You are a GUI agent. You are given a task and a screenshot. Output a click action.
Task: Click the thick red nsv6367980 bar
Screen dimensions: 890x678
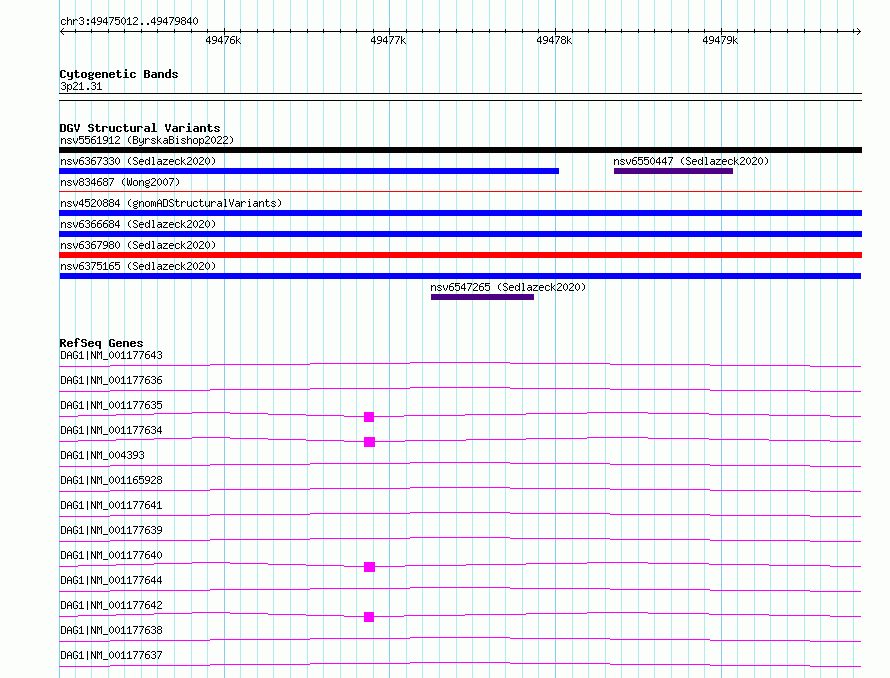pyautogui.click(x=460, y=255)
